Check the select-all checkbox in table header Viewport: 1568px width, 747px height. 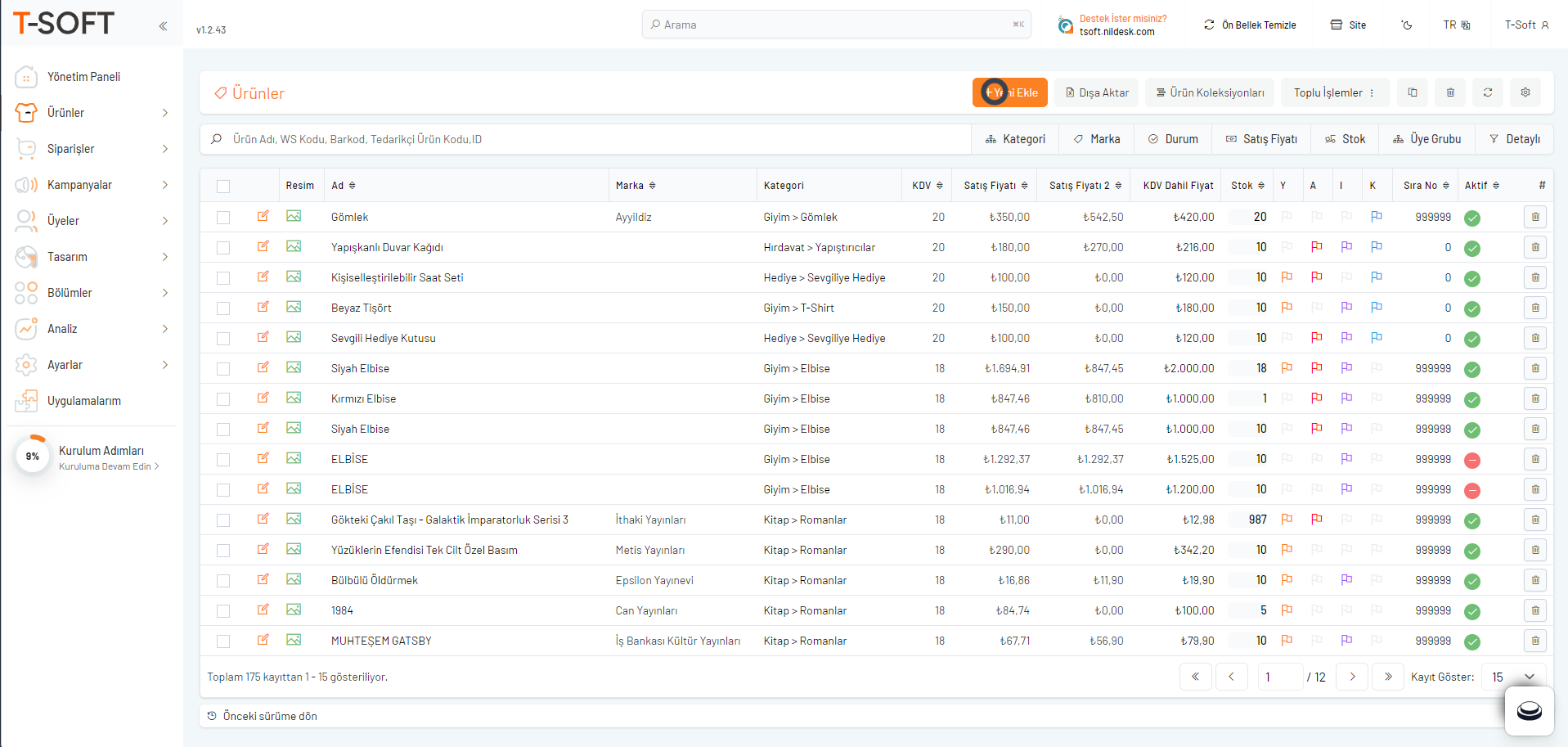(x=223, y=187)
